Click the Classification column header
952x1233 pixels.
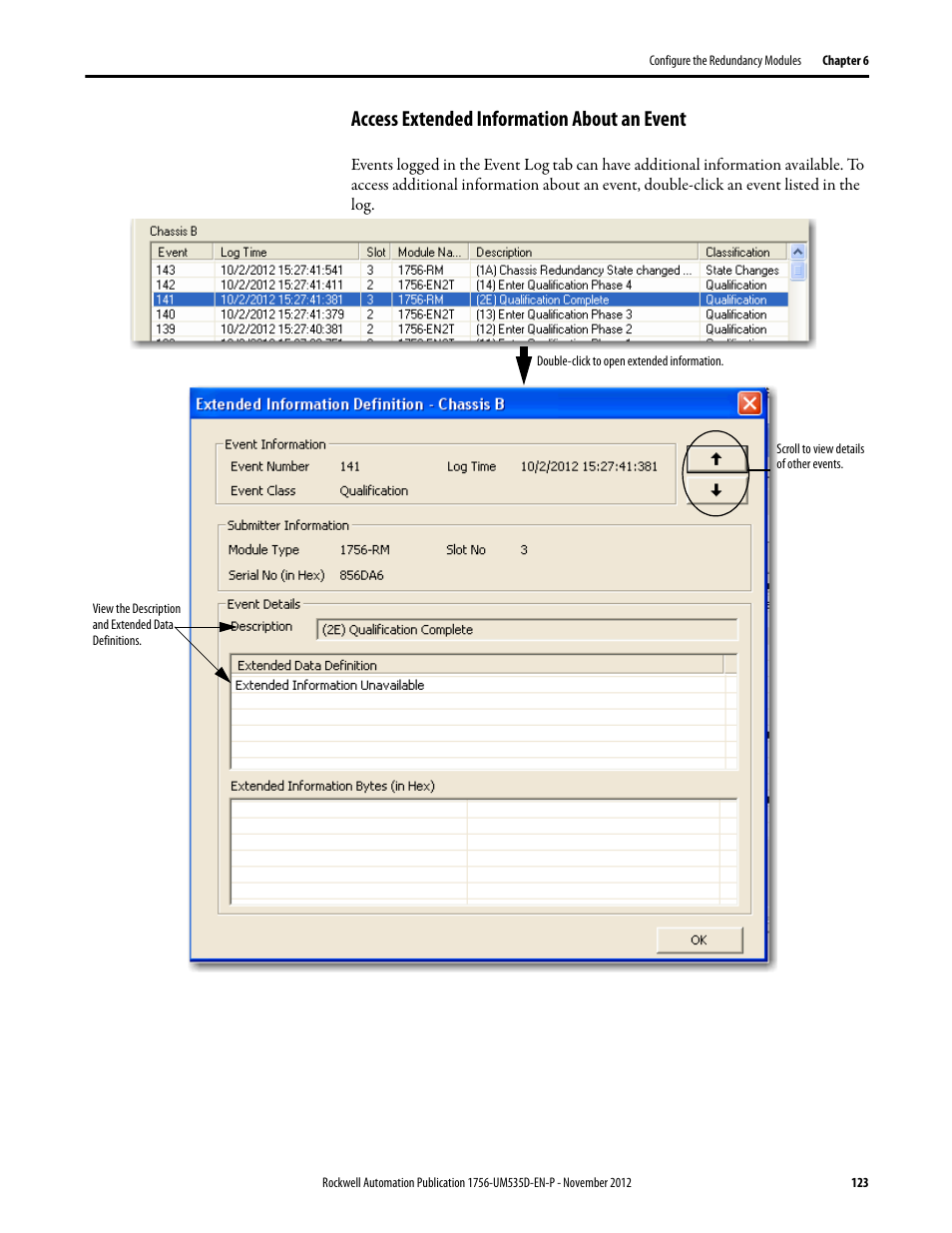742,253
